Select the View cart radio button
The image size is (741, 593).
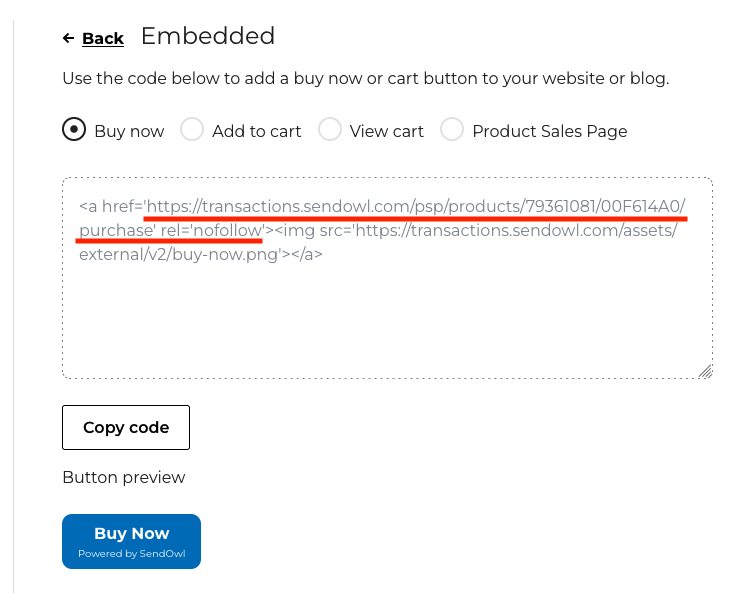click(x=330, y=130)
